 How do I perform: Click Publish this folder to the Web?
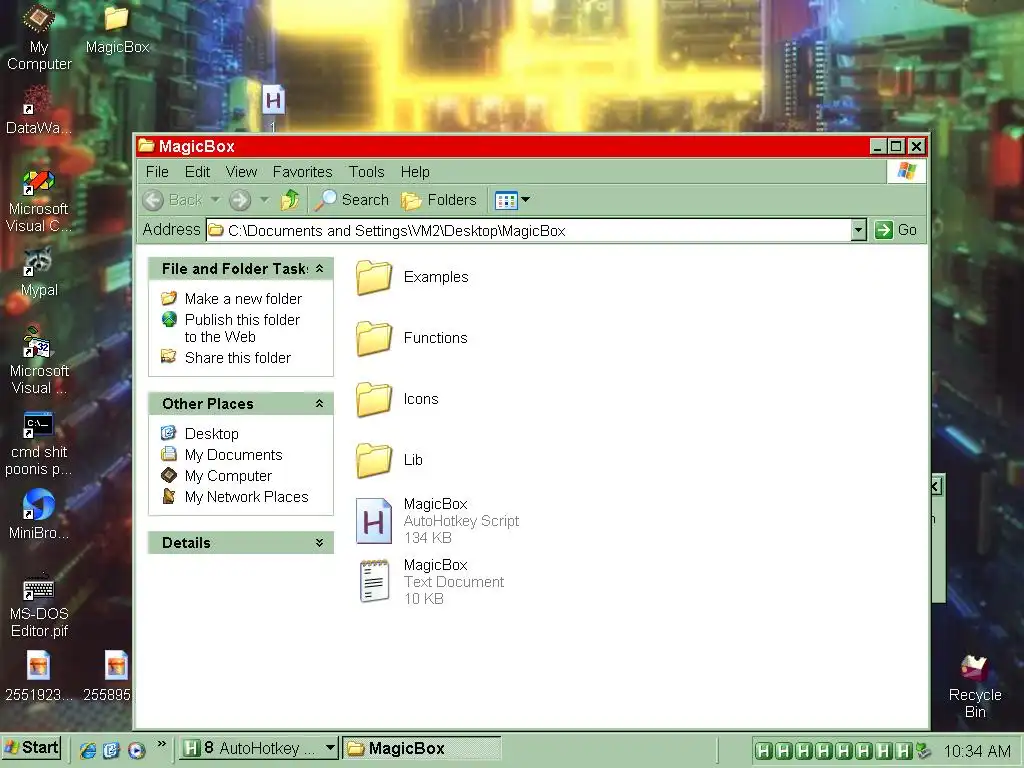coord(230,328)
